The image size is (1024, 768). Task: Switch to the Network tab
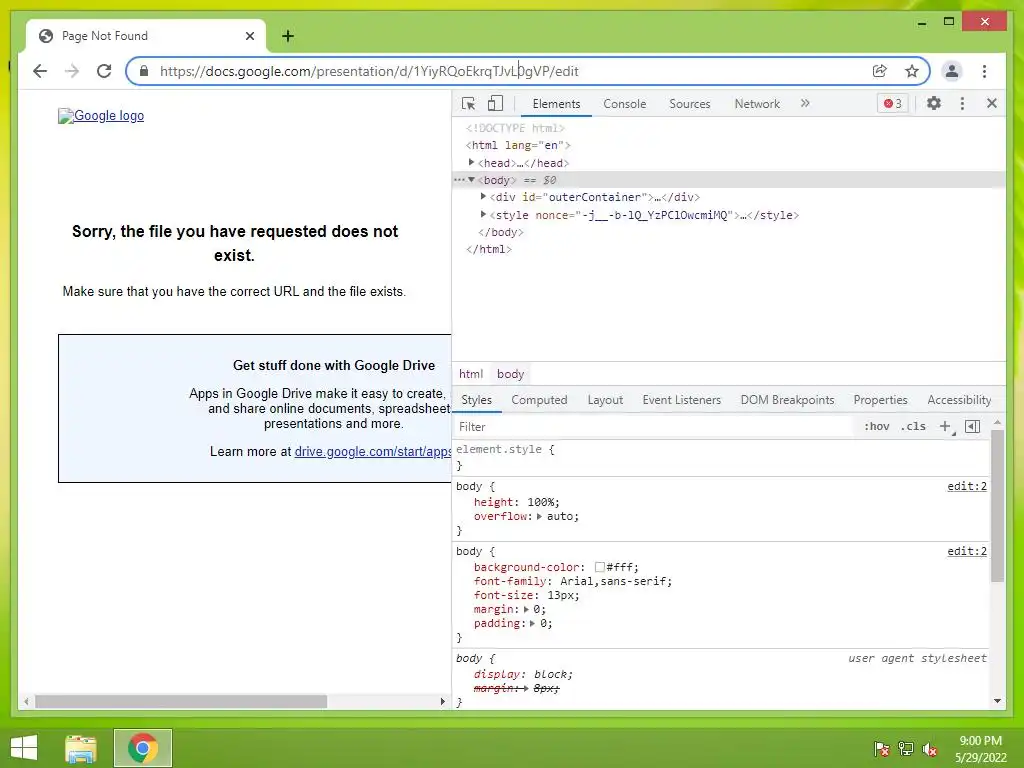pos(757,104)
